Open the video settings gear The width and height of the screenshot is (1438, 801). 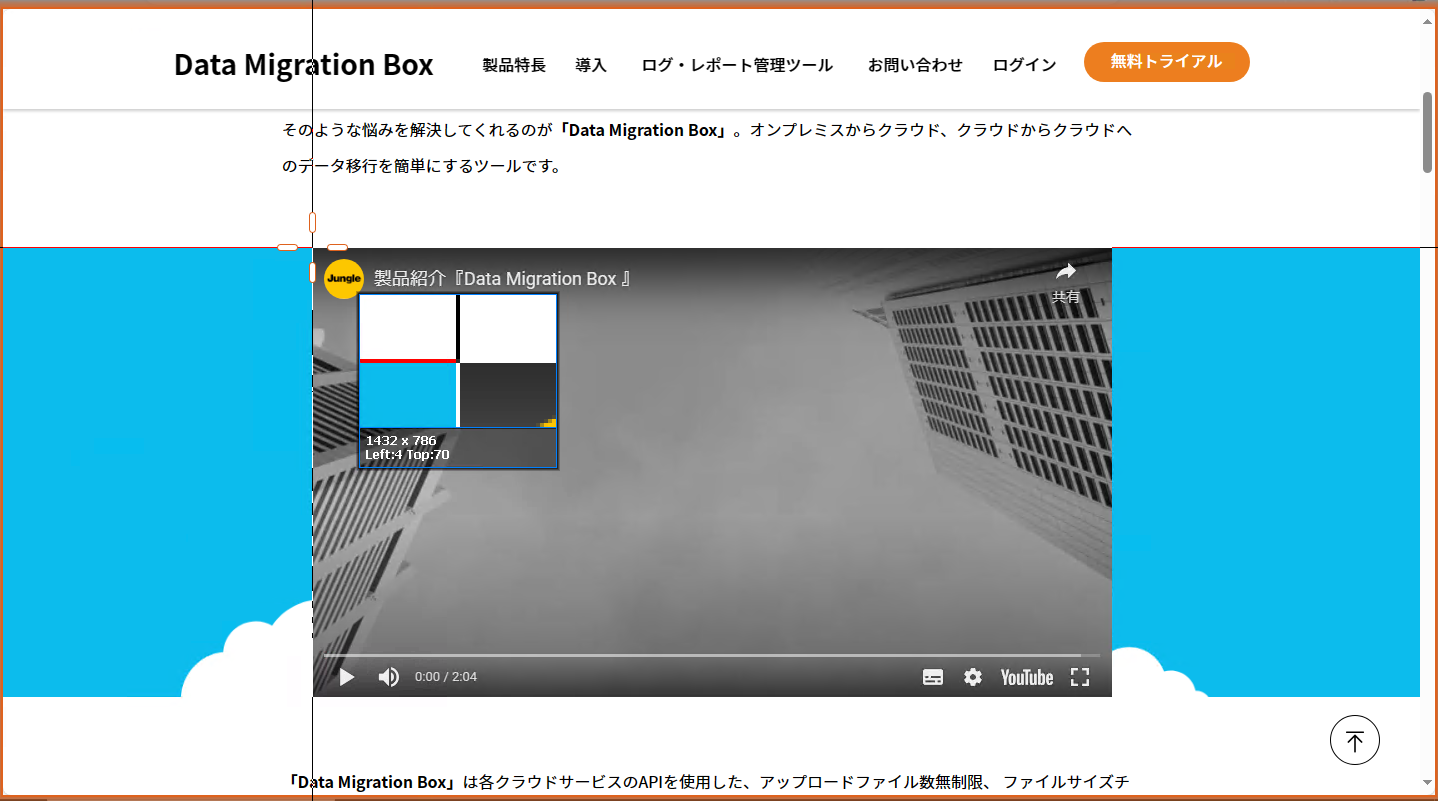tap(972, 677)
